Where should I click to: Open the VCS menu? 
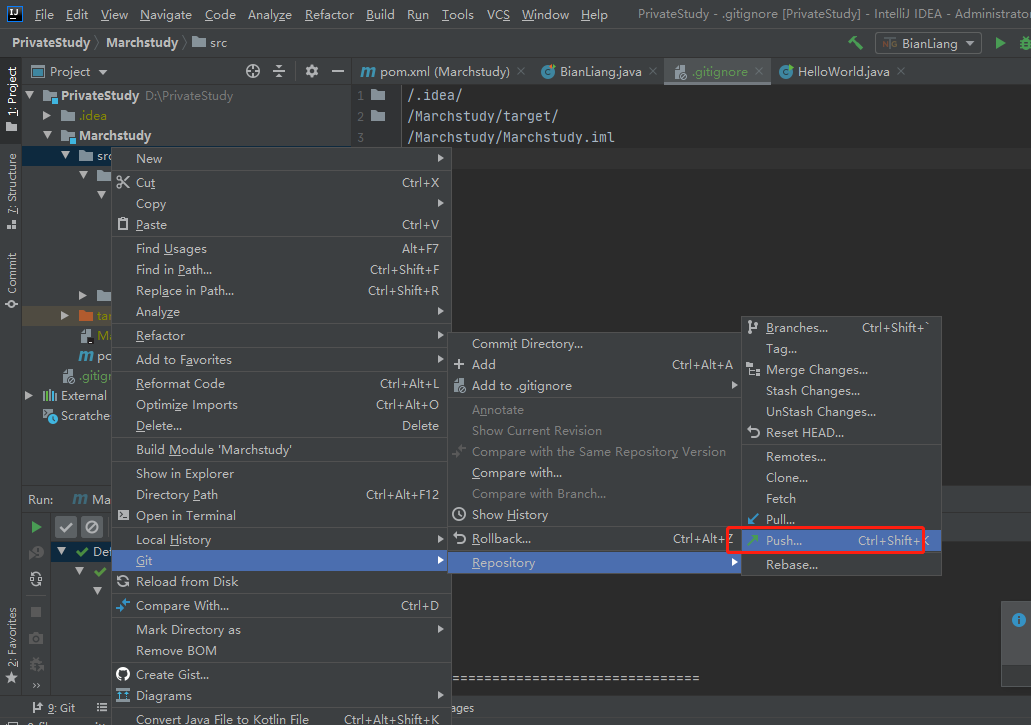coord(498,14)
